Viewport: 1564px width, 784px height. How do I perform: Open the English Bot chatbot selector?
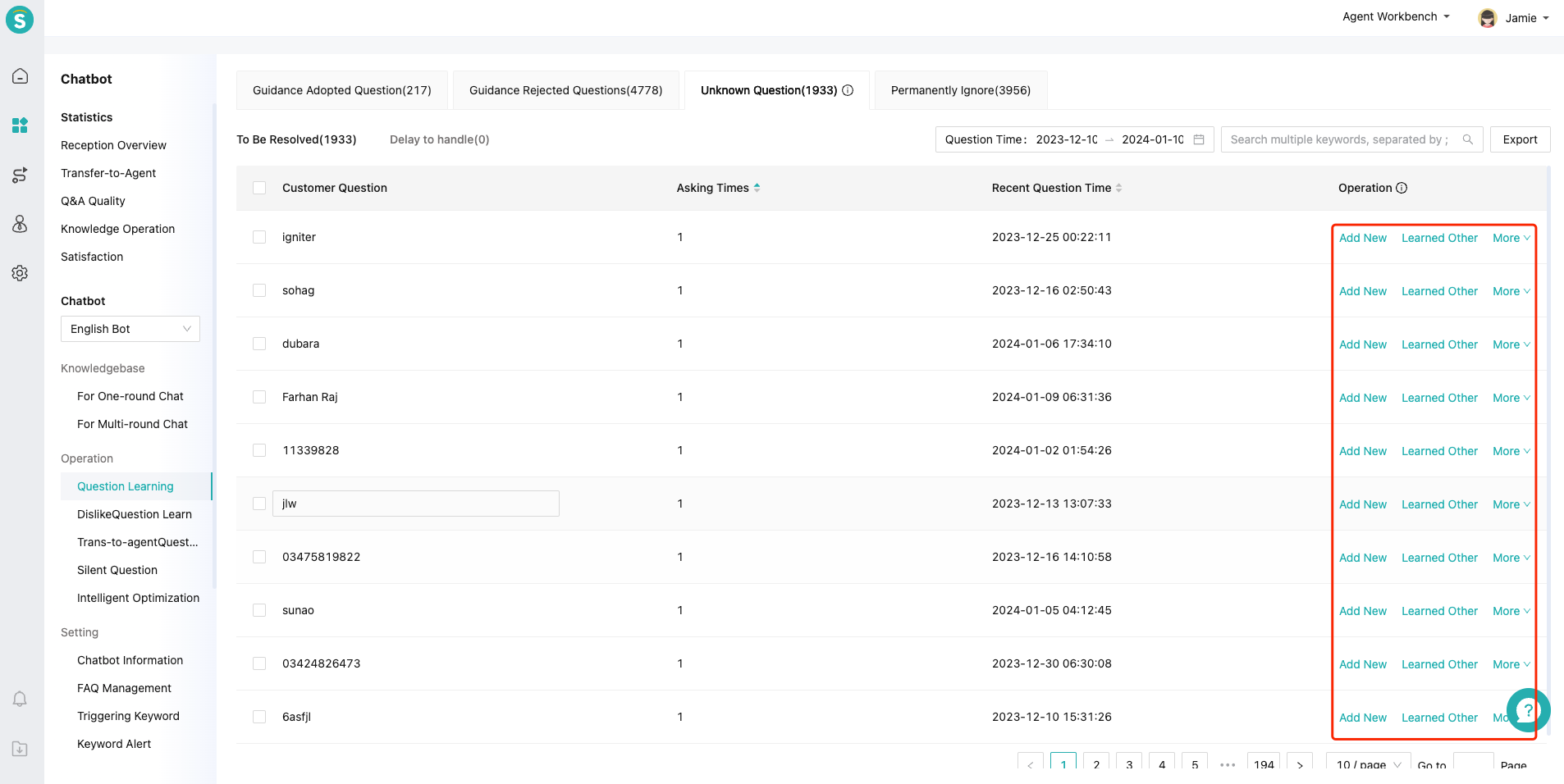[130, 329]
